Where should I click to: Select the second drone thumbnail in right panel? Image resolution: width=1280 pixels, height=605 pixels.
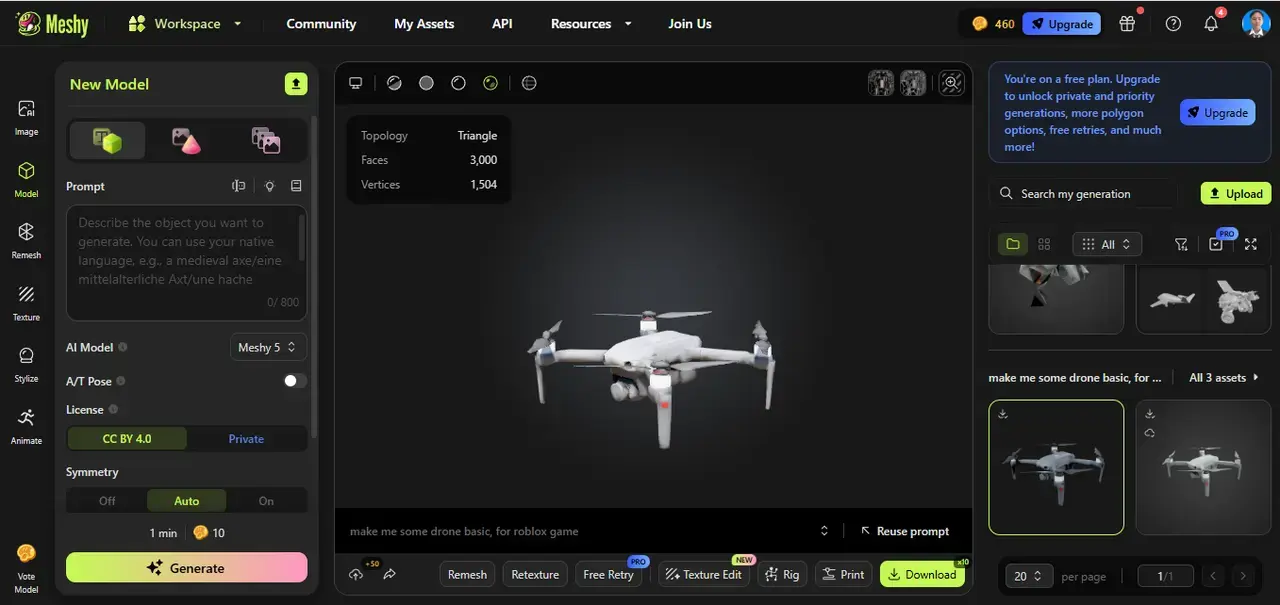pyautogui.click(x=1203, y=467)
